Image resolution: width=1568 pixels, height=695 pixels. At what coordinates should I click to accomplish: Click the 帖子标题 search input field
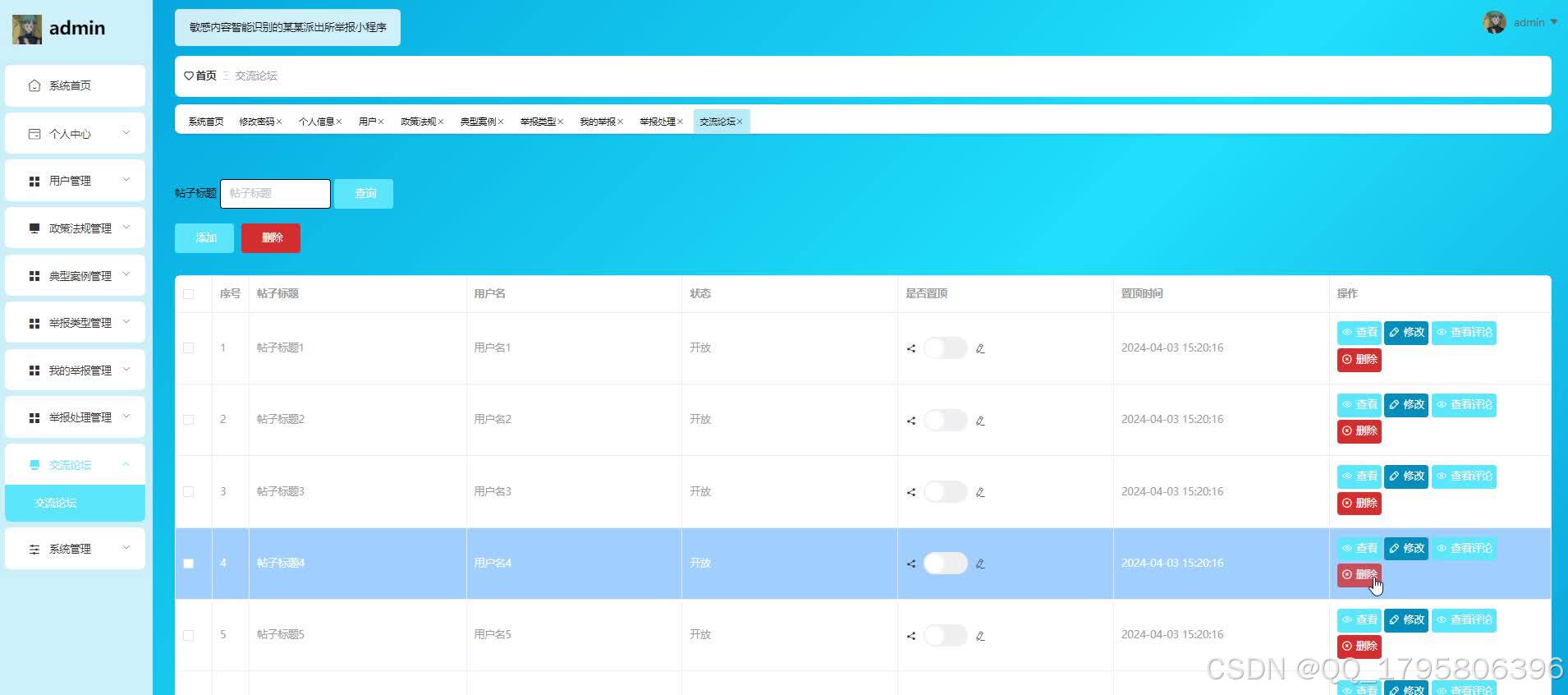(x=275, y=194)
